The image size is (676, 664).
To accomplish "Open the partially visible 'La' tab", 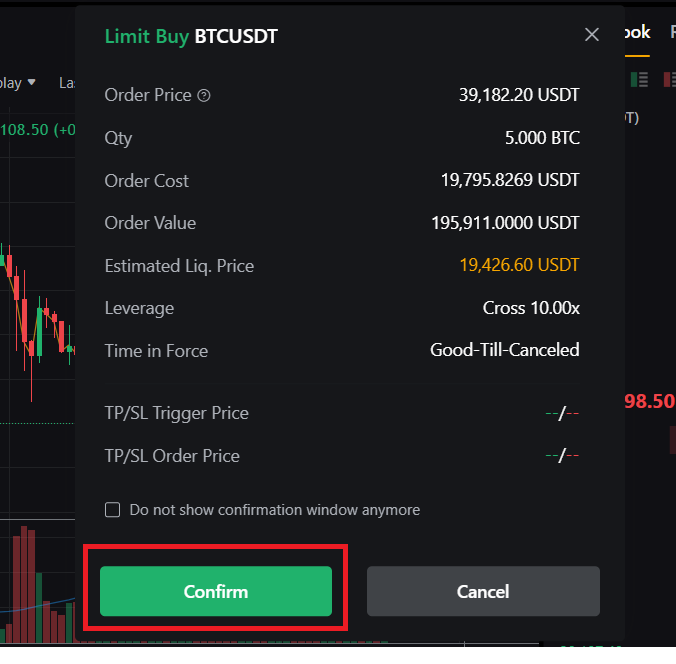I will pos(67,83).
